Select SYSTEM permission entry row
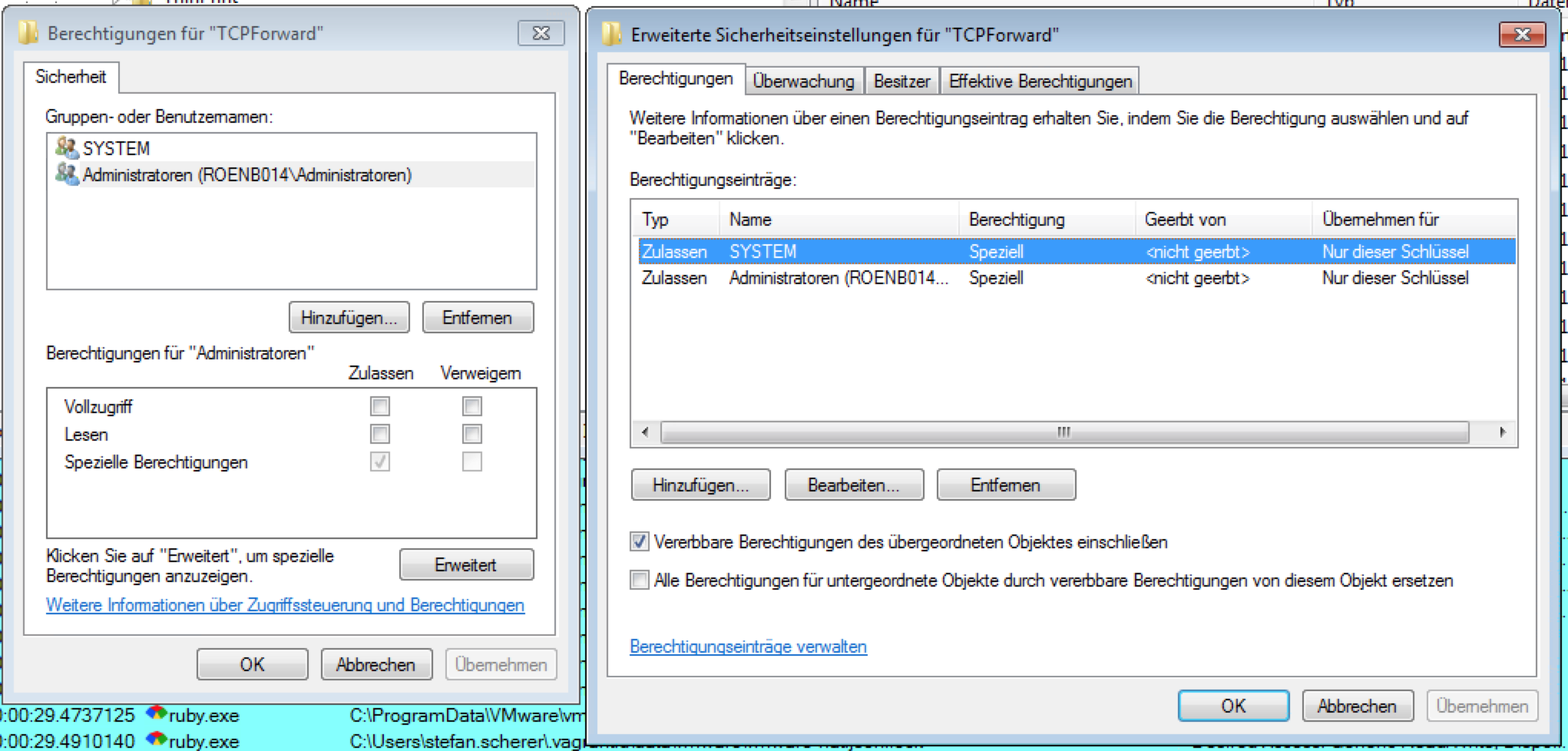 [1077, 251]
